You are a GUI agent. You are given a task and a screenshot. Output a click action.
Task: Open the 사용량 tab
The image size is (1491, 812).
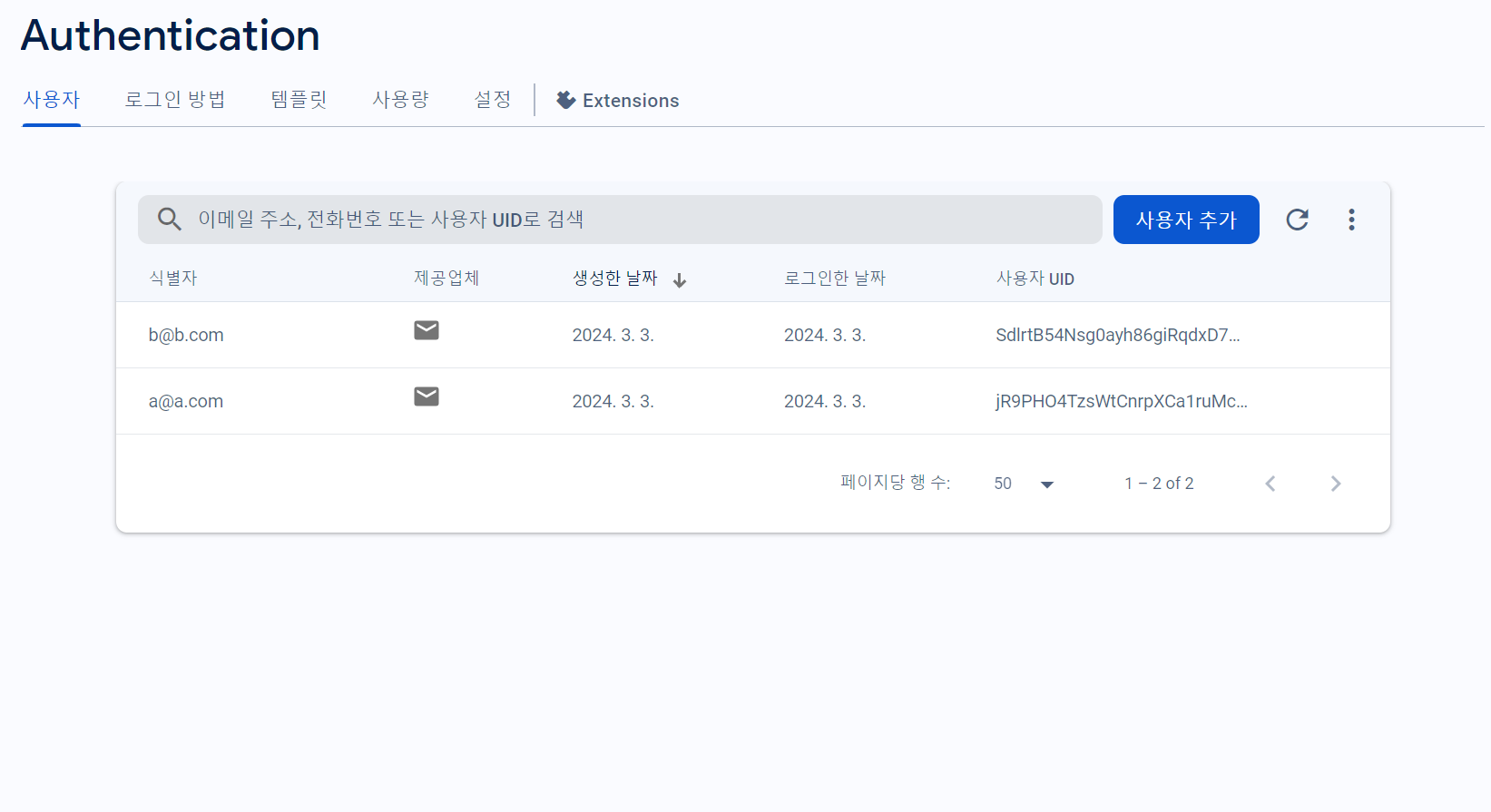point(400,100)
